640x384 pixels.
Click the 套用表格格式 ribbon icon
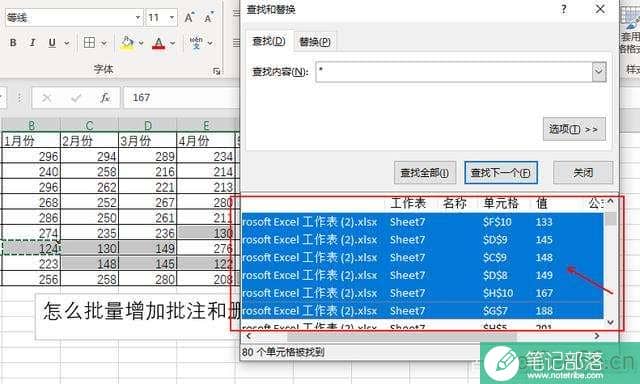[631, 31]
